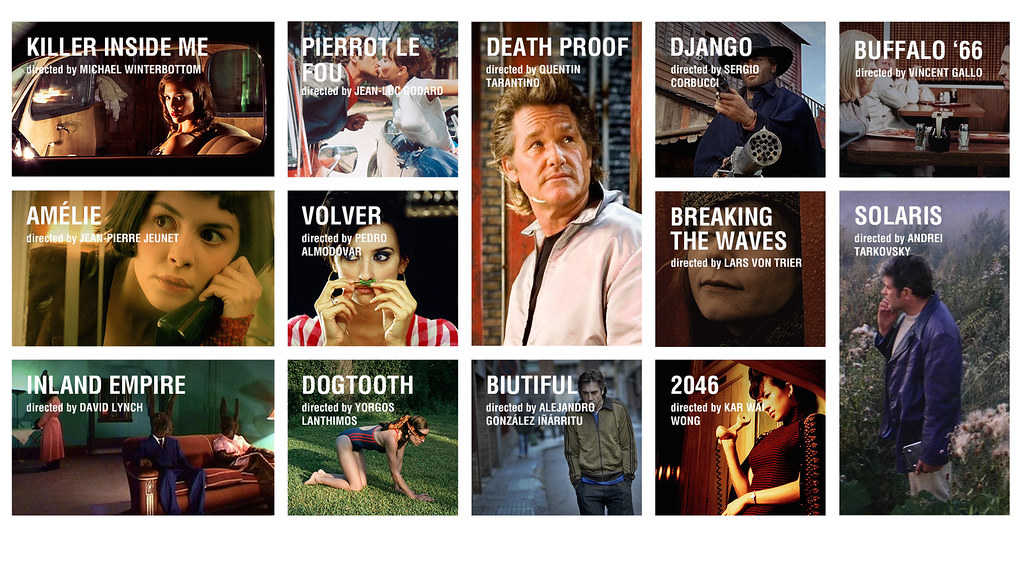Image resolution: width=1024 pixels, height=577 pixels.
Task: Select the 2046 movie tile
Action: (x=741, y=437)
